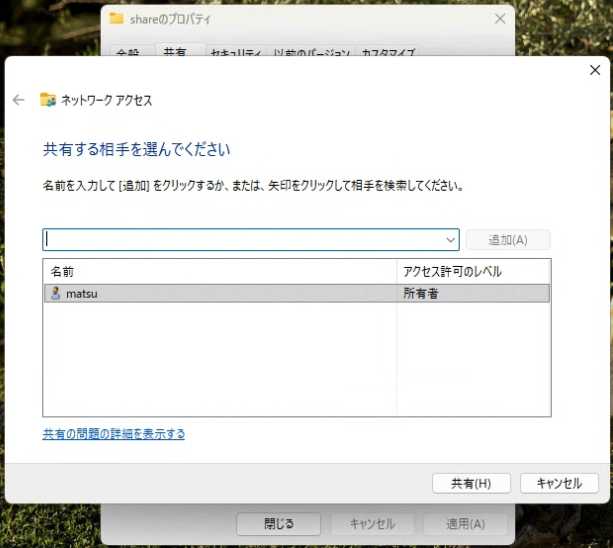Click inside the name entry text field
Image resolution: width=613 pixels, height=548 pixels.
point(240,240)
